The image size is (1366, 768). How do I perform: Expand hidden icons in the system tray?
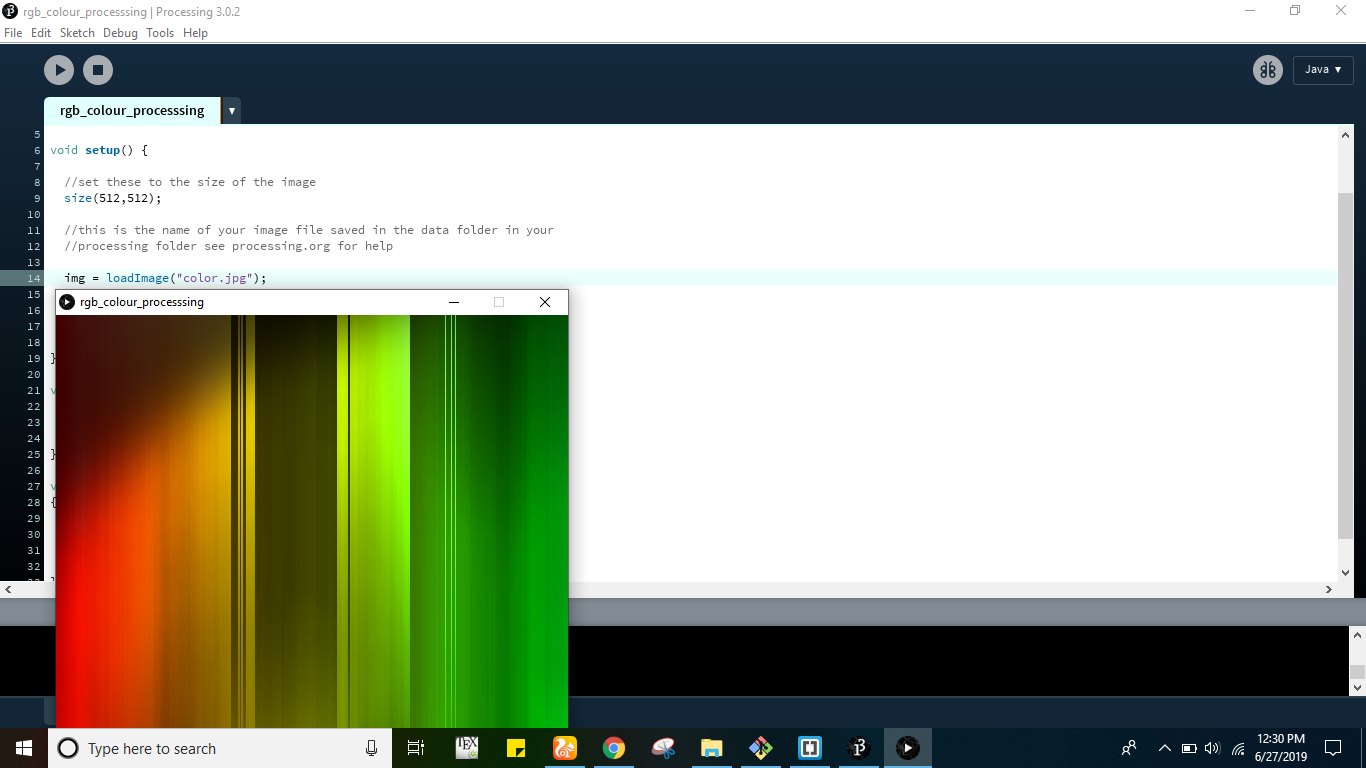1164,747
